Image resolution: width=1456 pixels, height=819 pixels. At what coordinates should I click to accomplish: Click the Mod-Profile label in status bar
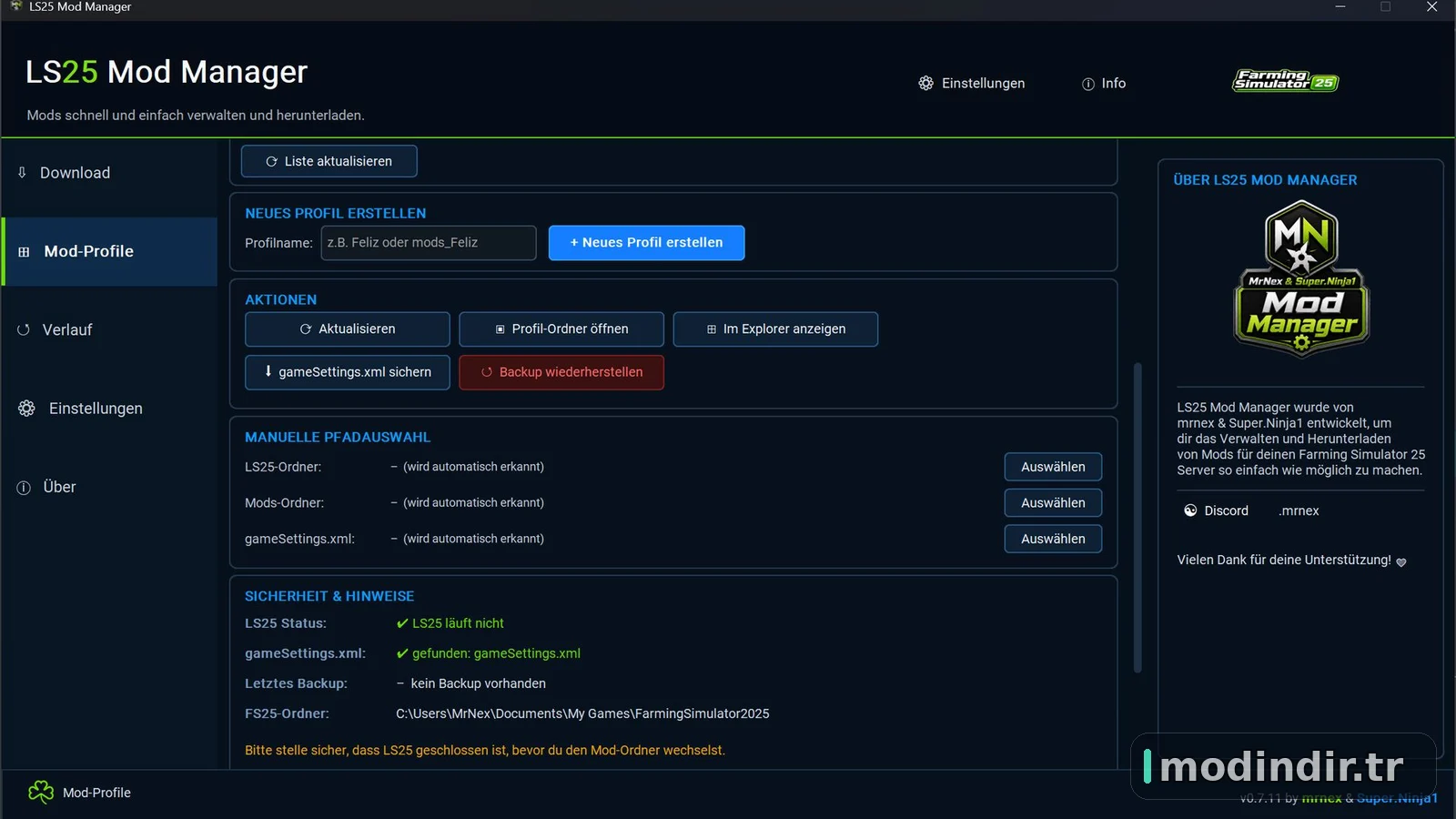[x=96, y=793]
